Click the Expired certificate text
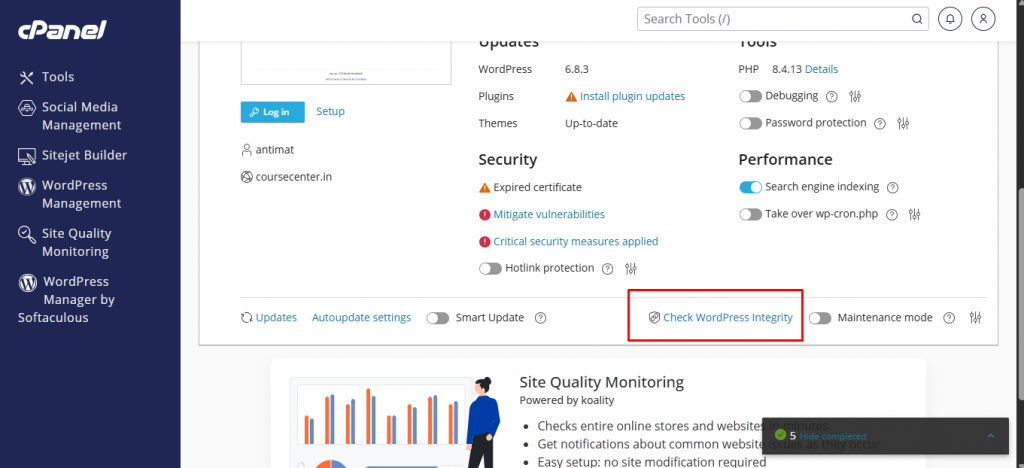 click(537, 187)
